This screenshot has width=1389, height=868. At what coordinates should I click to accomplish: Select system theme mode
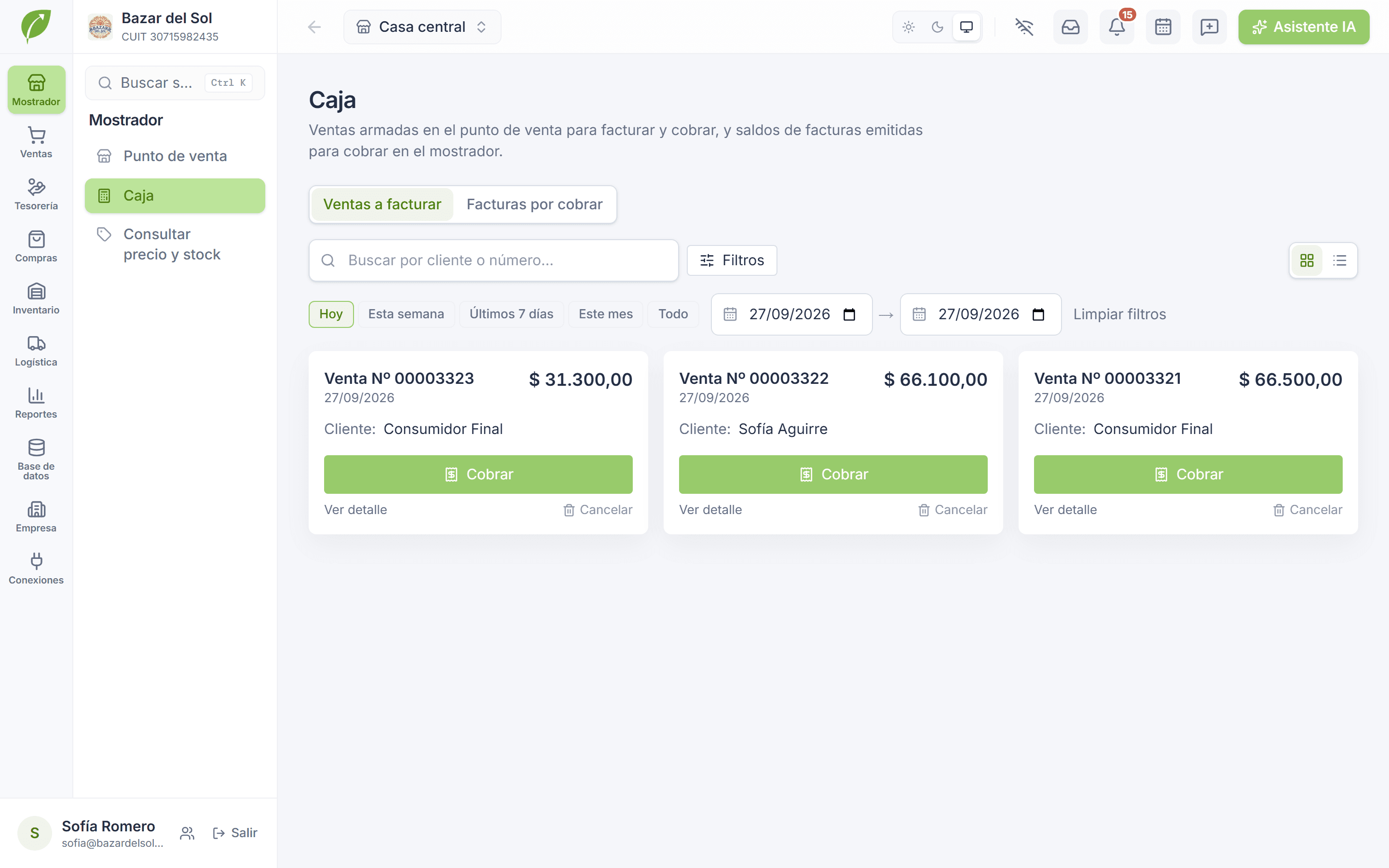[x=967, y=27]
